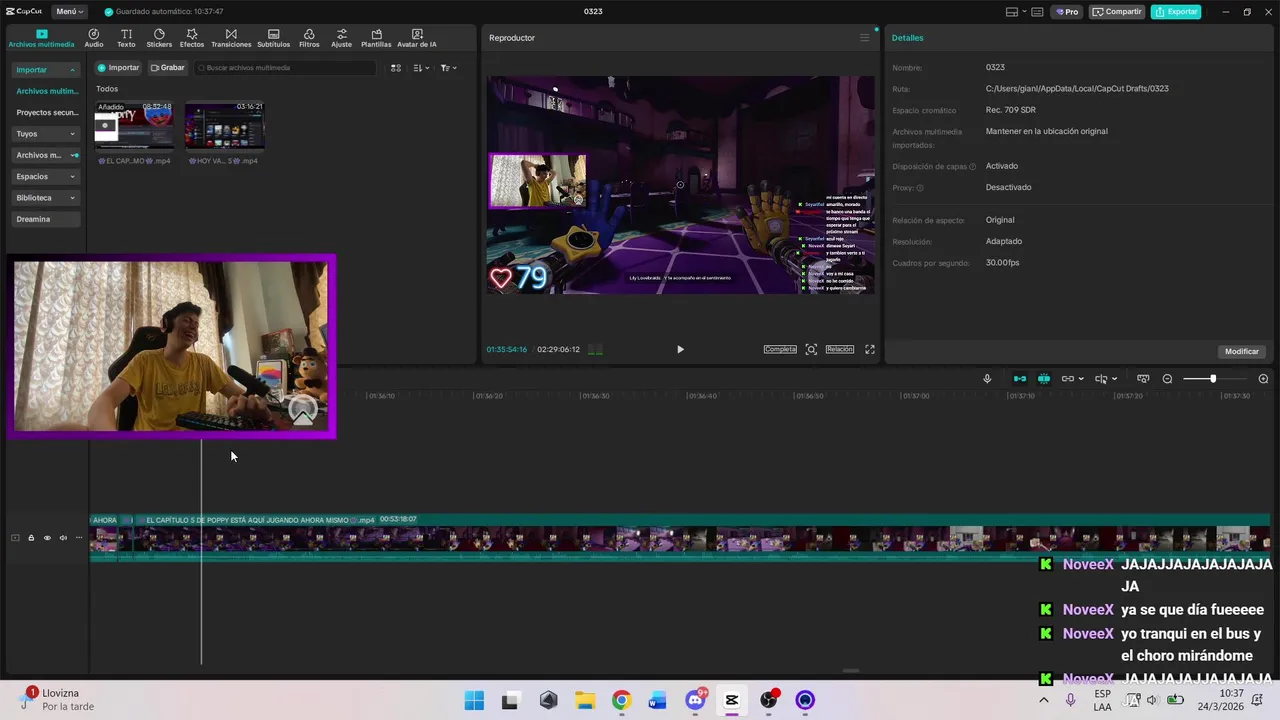1280x720 pixels.
Task: Expand the Biblioteca sidebar section
Action: 46,198
